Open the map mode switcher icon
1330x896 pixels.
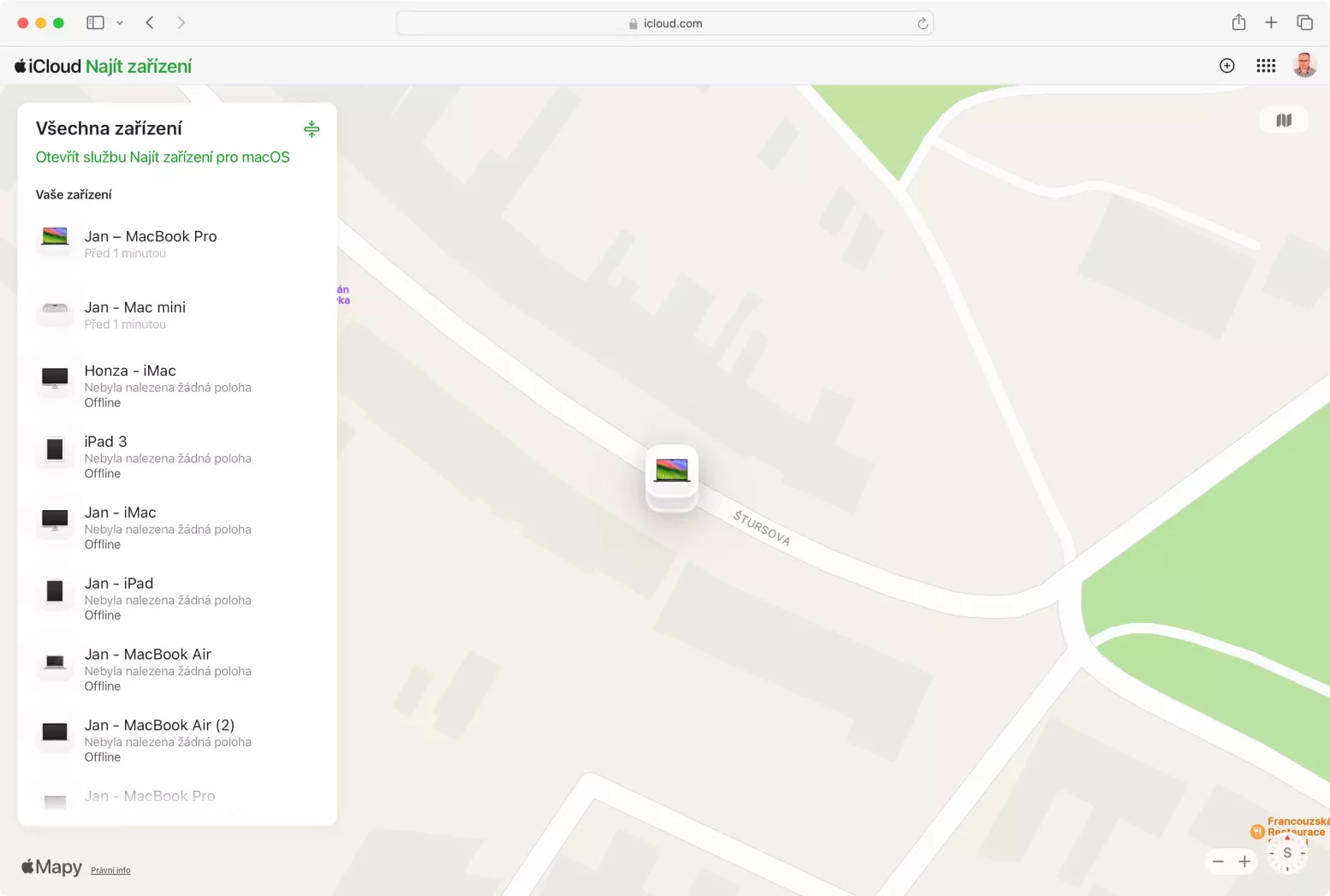tap(1283, 121)
